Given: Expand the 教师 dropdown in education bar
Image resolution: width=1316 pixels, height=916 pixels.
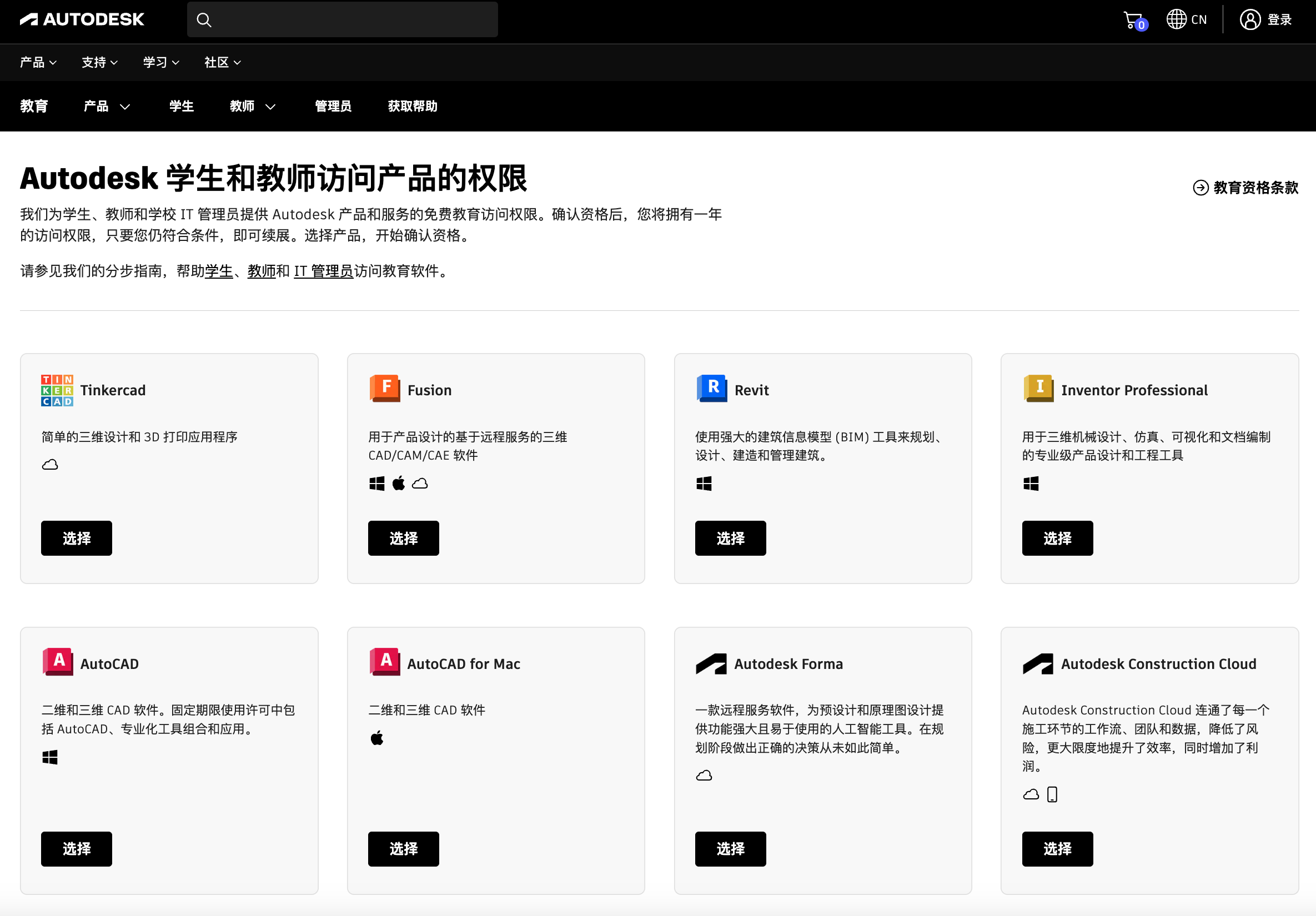Looking at the screenshot, I should click(252, 107).
